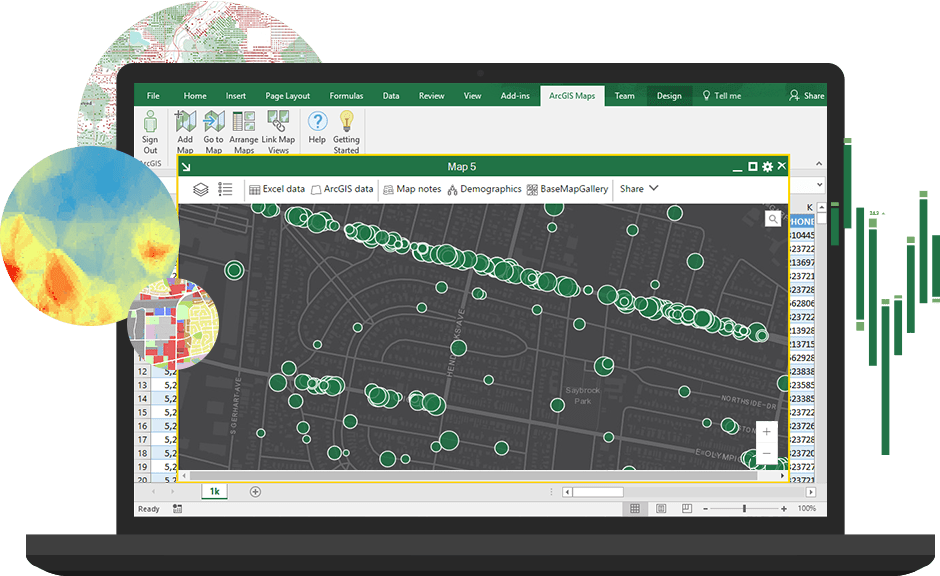The width and height of the screenshot is (940, 576).
Task: Click the worksheet vertical scroll up arrow
Action: 821,207
